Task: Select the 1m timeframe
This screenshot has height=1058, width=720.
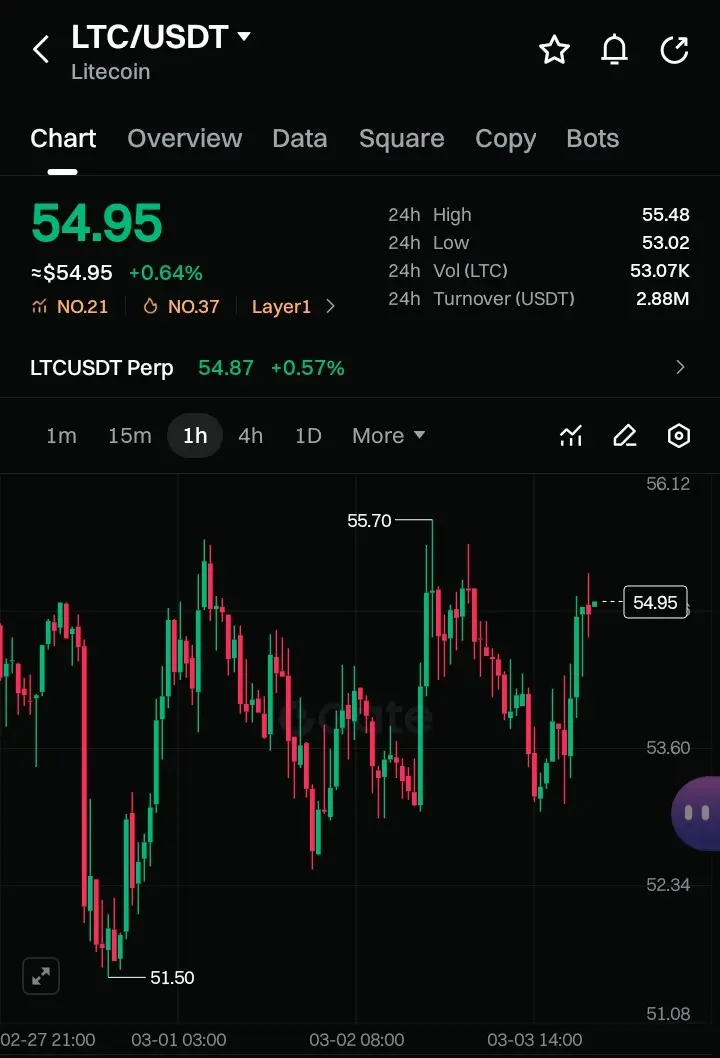Action: tap(61, 436)
